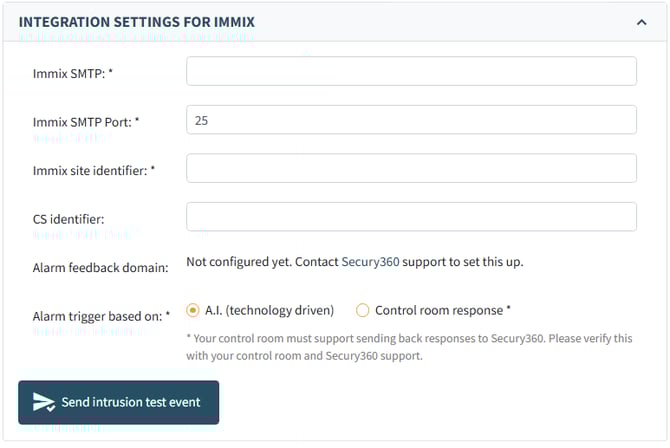Screen dimensions: 670x448
Task: Choose Control room response radio option
Action: point(363,310)
